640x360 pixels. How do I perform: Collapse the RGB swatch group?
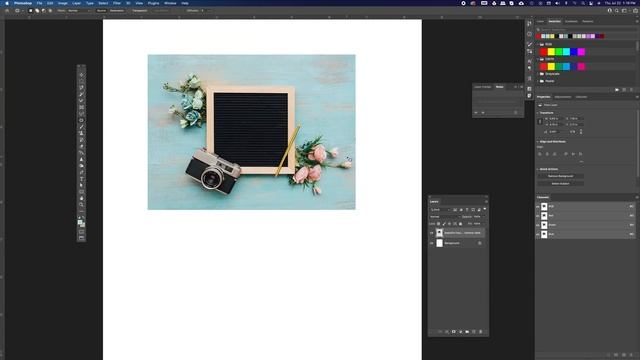point(538,44)
